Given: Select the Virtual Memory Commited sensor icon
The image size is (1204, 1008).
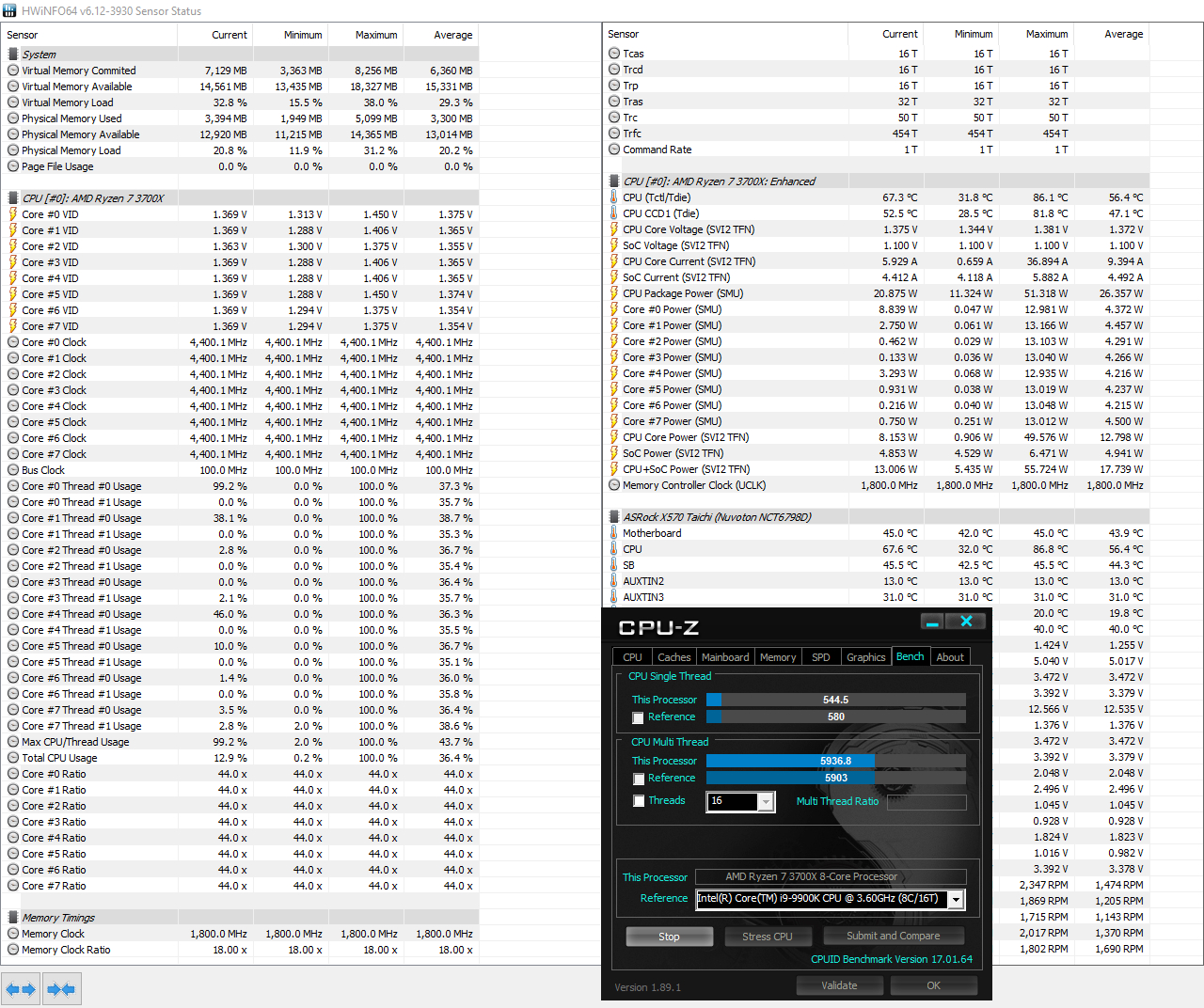Looking at the screenshot, I should 13,71.
